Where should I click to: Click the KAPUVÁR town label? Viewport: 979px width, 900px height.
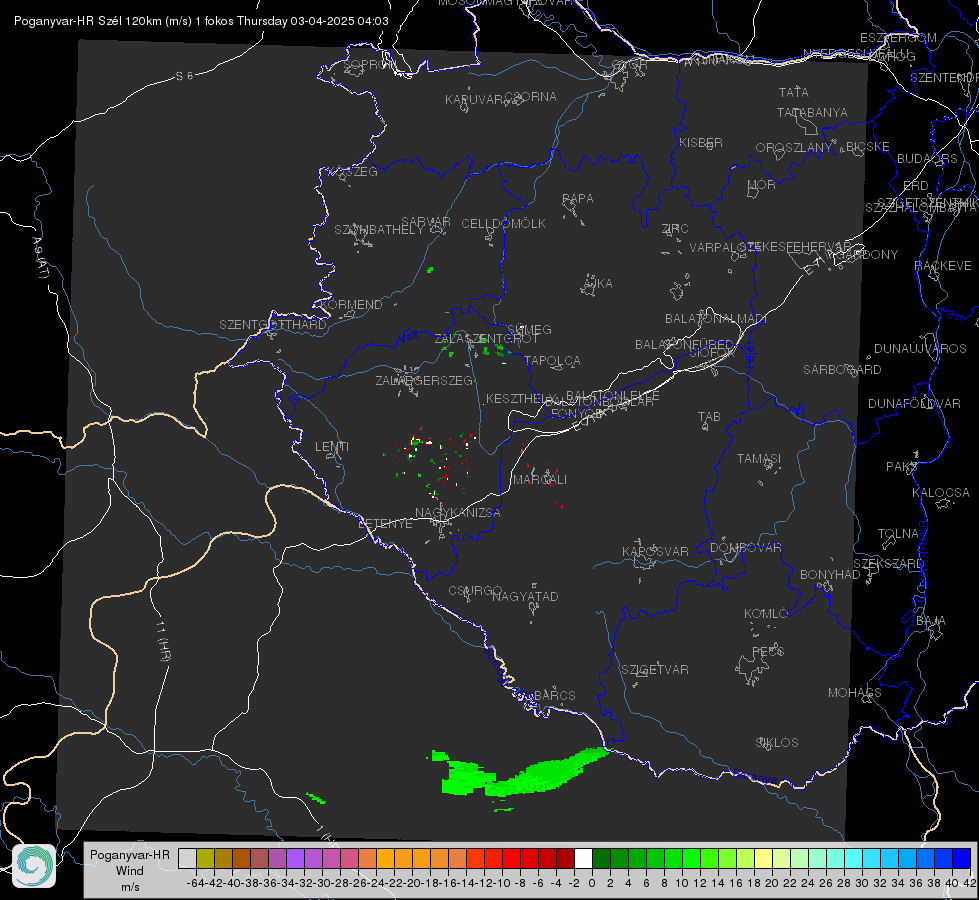coord(474,100)
